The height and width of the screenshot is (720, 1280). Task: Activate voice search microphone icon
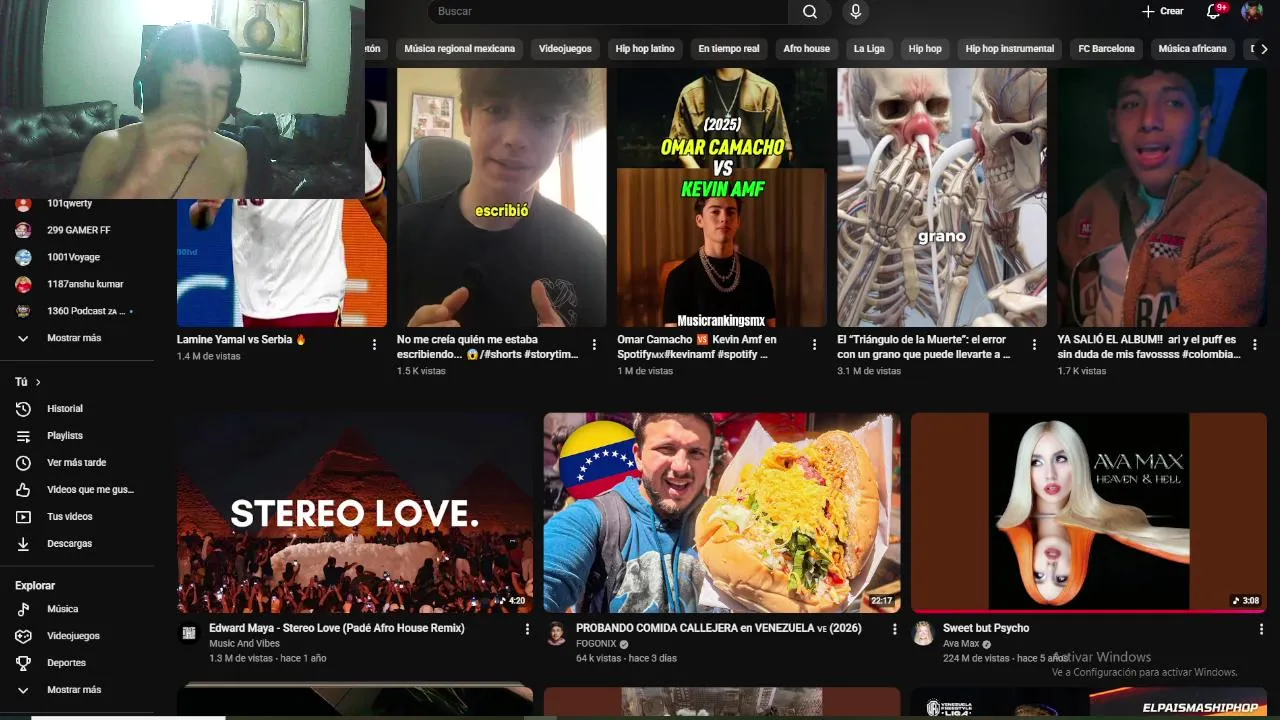point(855,12)
